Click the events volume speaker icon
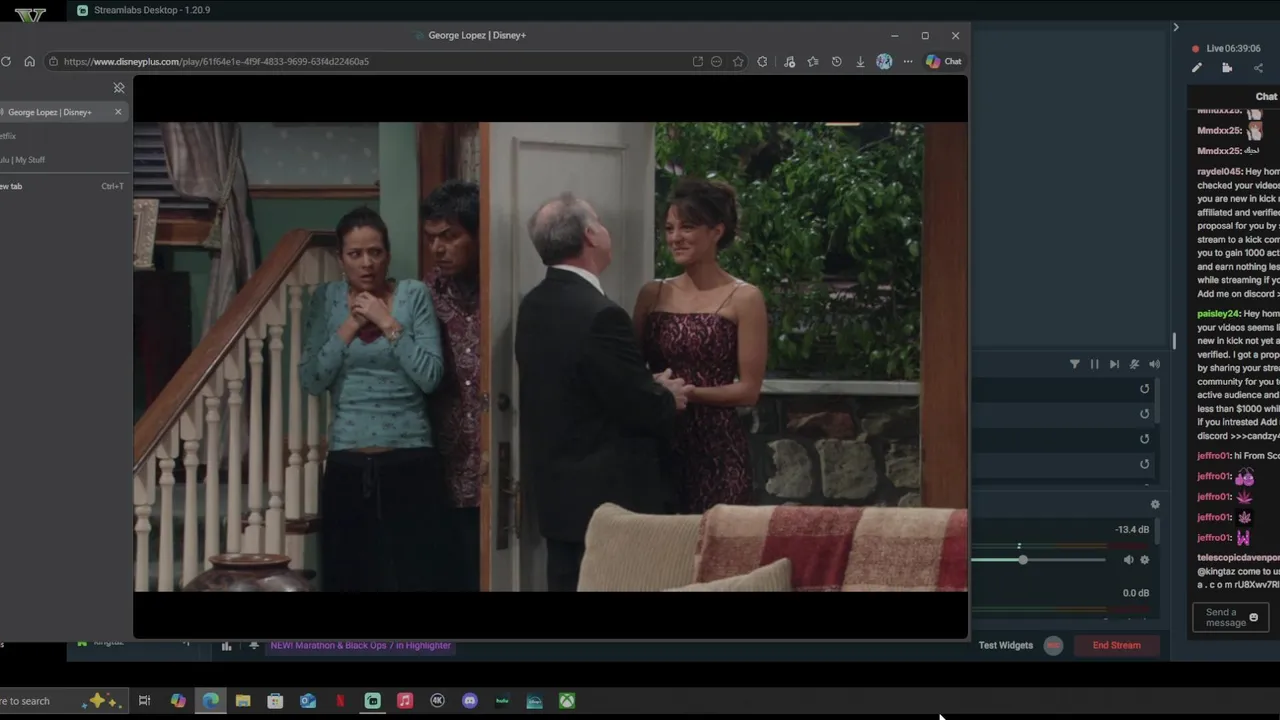Image resolution: width=1280 pixels, height=720 pixels. click(1154, 364)
